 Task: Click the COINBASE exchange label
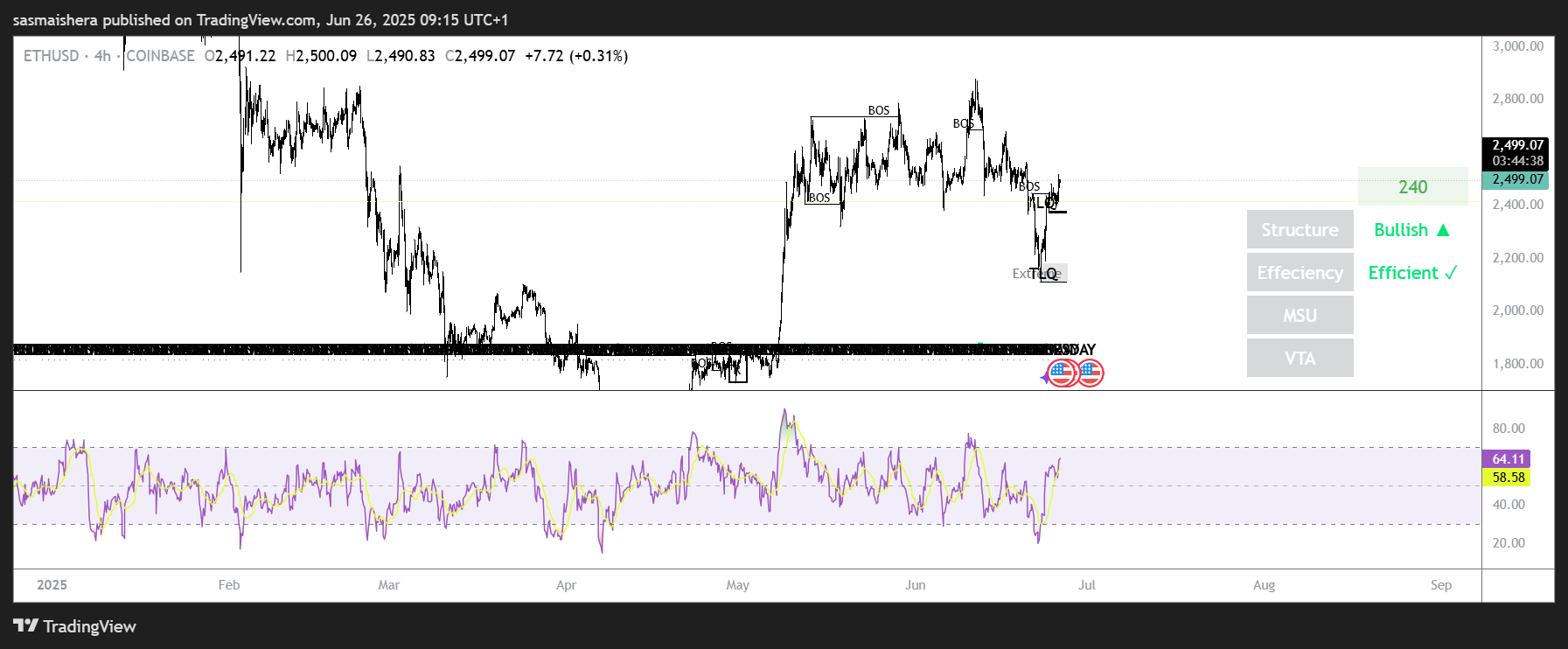tap(160, 56)
